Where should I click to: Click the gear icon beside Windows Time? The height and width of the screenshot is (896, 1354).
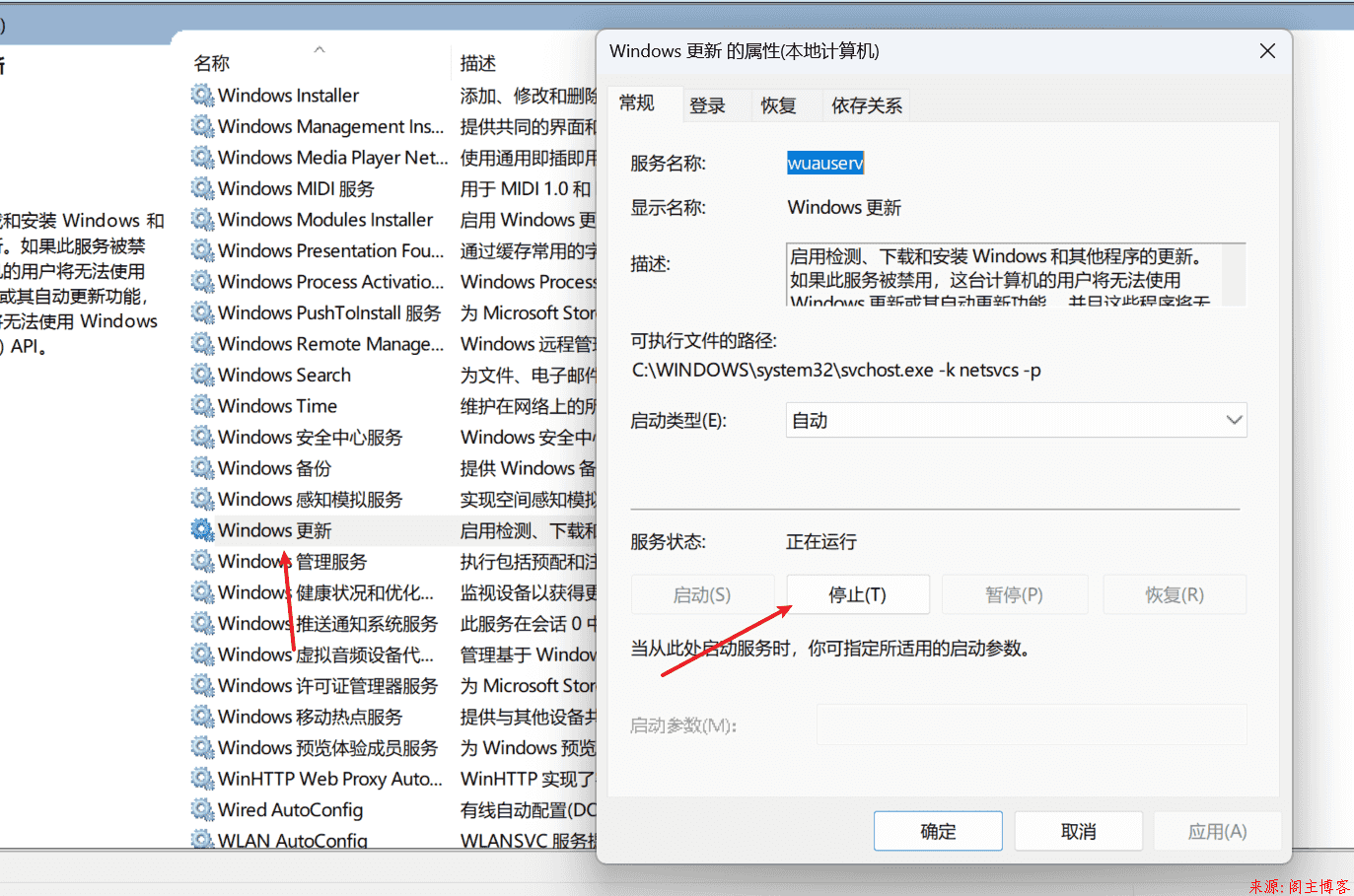202,406
